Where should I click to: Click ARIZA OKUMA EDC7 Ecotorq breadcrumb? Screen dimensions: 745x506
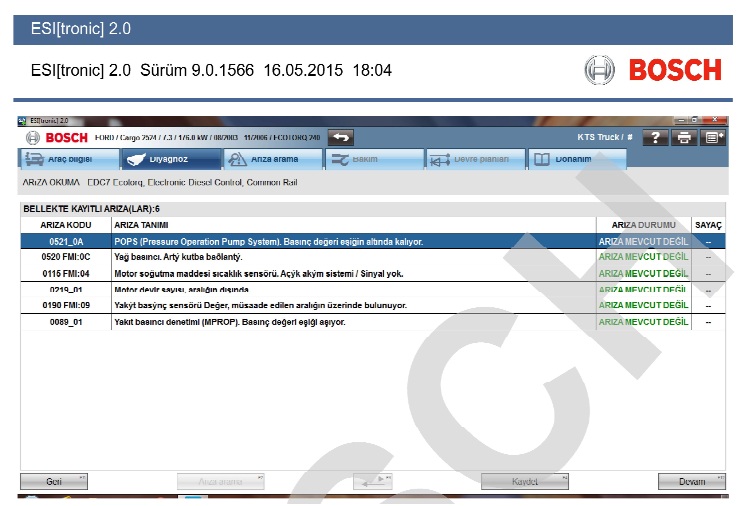[x=160, y=182]
